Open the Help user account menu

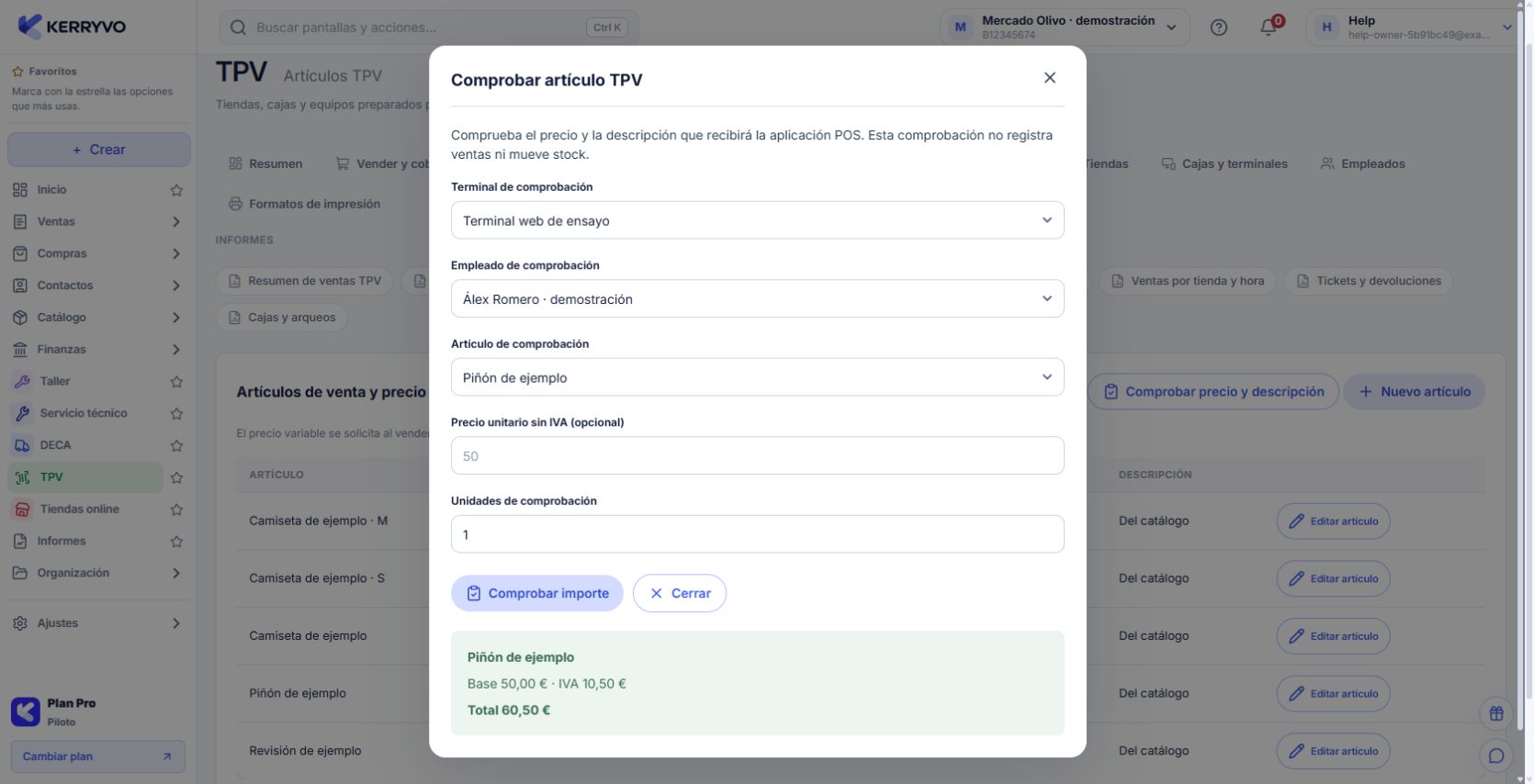point(1410,28)
